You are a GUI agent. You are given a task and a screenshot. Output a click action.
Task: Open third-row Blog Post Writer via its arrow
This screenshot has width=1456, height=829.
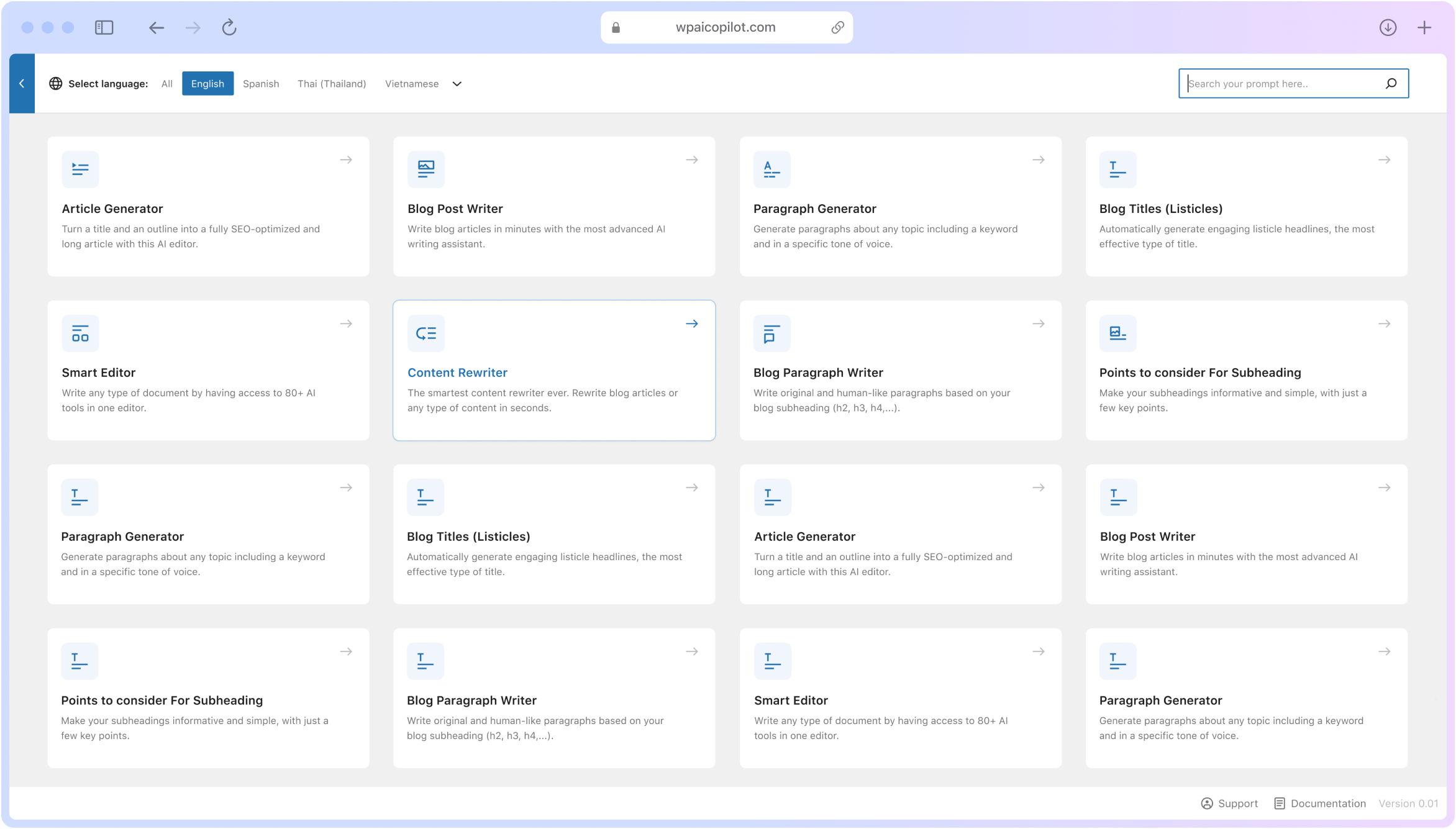click(1385, 487)
